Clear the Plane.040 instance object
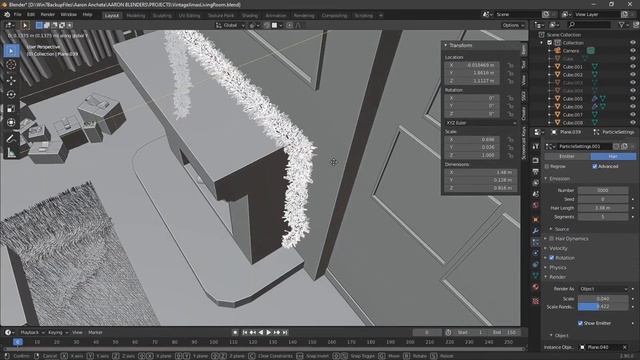The image size is (640, 360). click(x=624, y=347)
